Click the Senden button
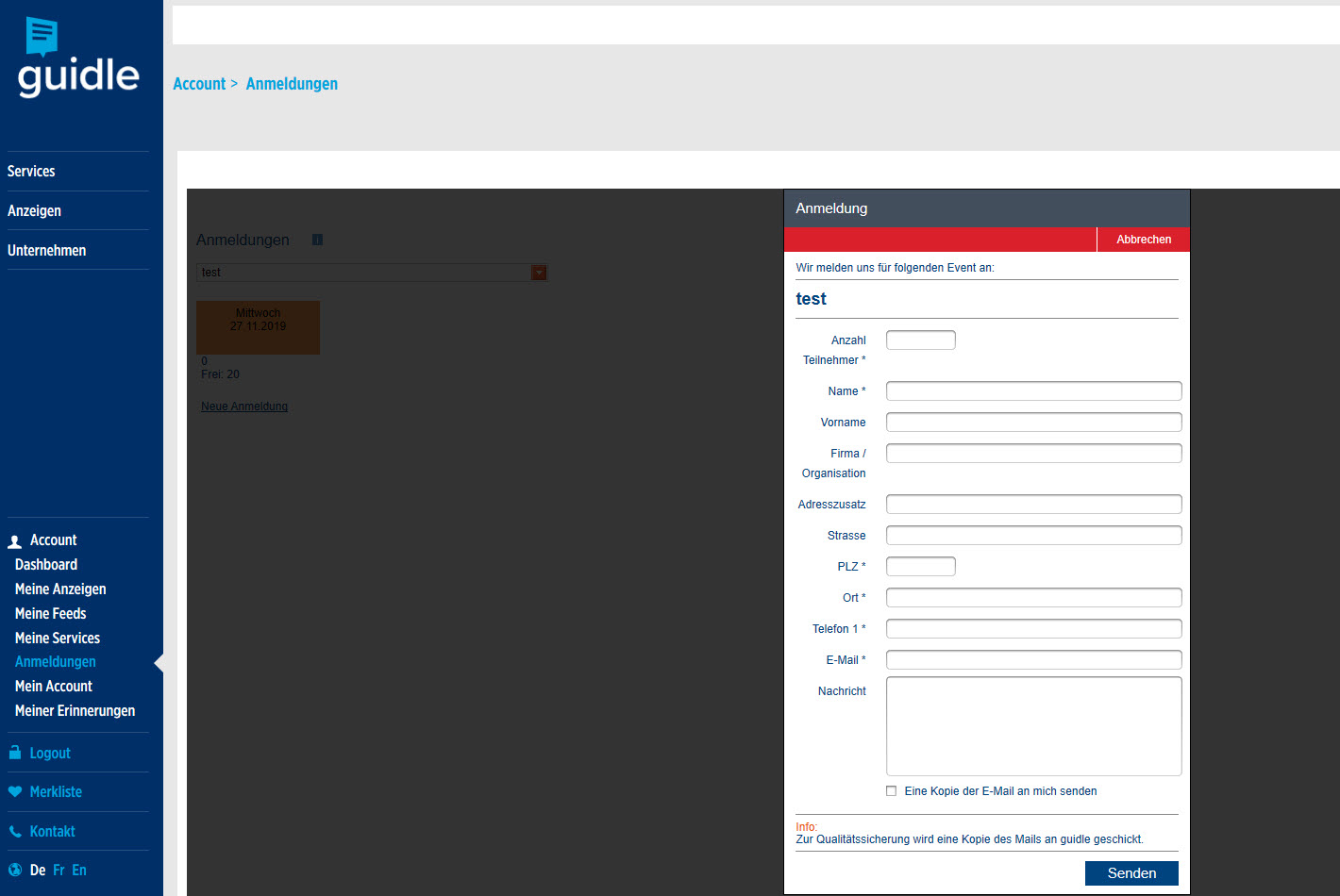 (1131, 873)
